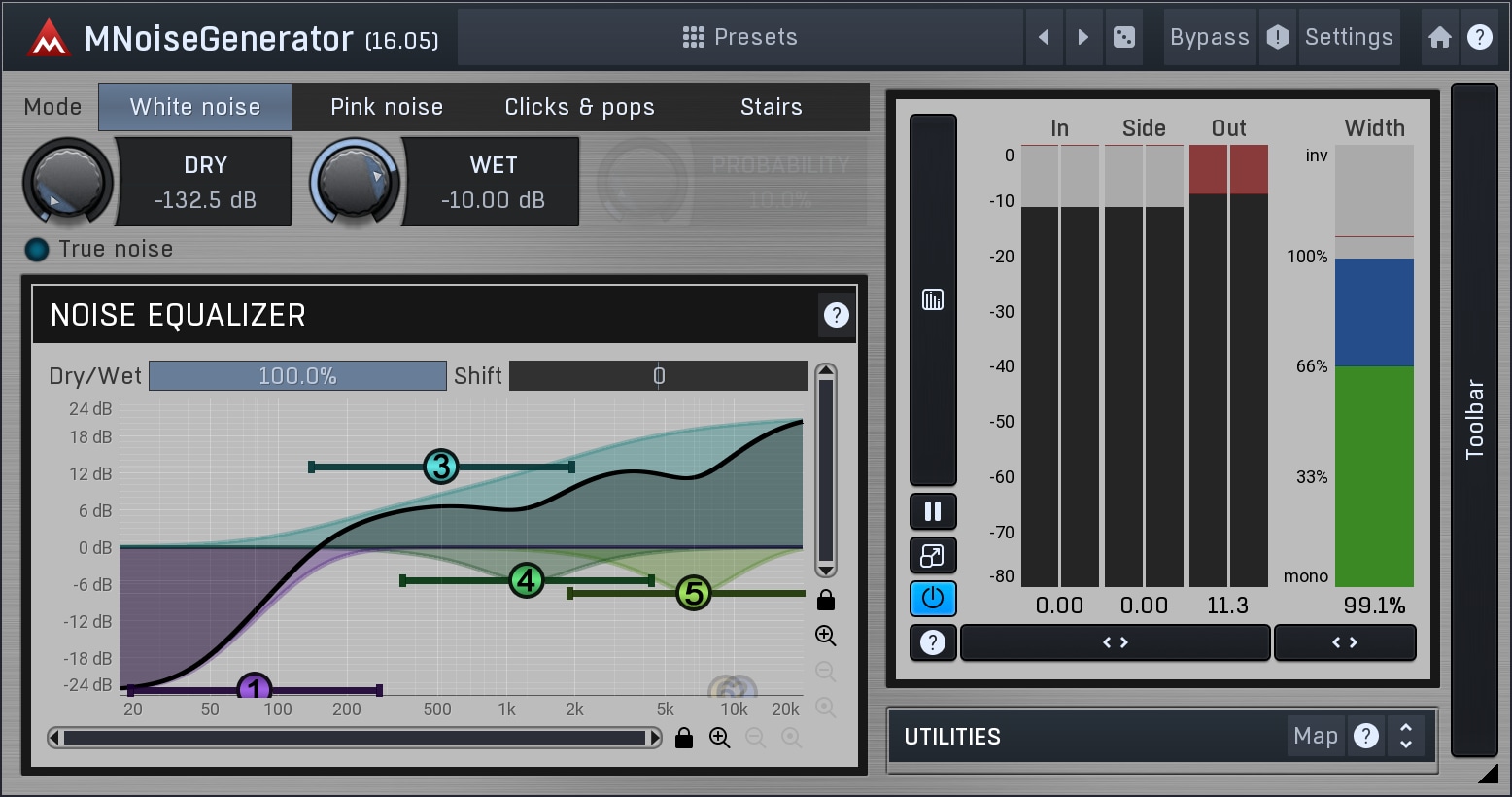Select equalizer band 5 node
Image resolution: width=1512 pixels, height=797 pixels.
coord(694,593)
